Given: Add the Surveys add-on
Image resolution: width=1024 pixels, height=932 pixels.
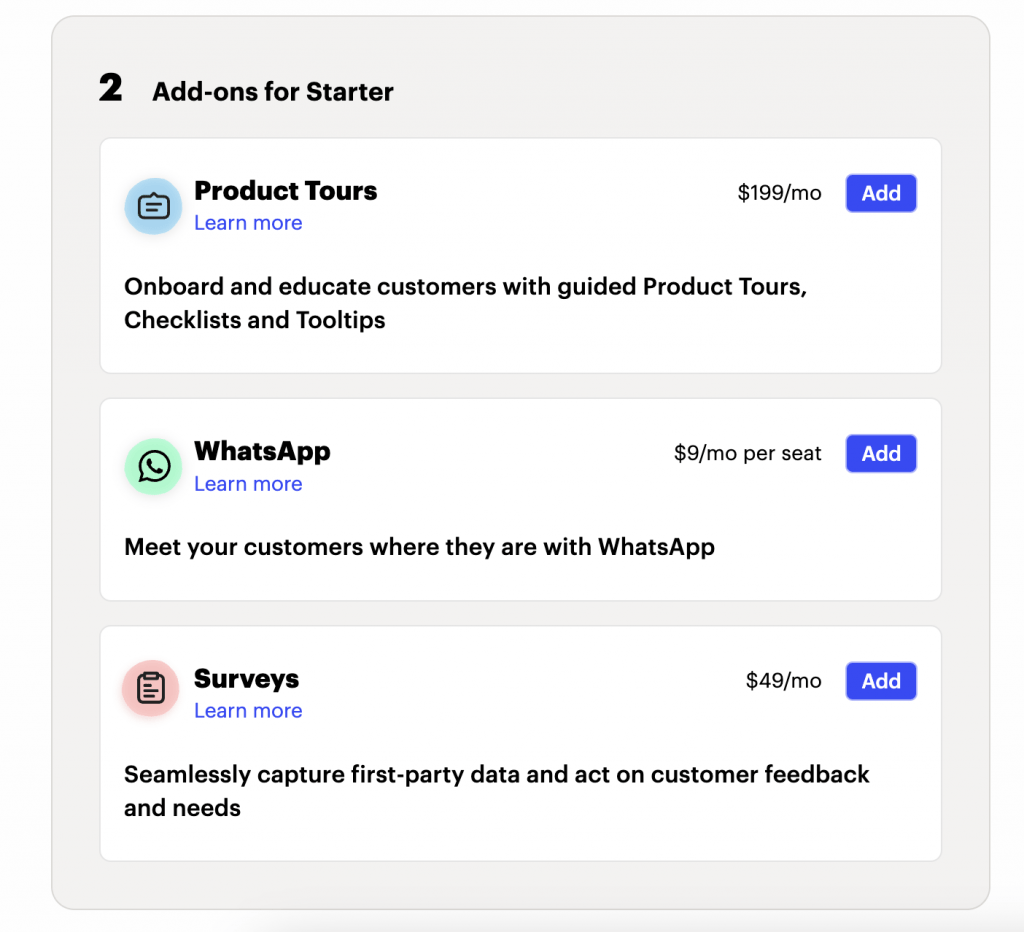Looking at the screenshot, I should pyautogui.click(x=880, y=681).
